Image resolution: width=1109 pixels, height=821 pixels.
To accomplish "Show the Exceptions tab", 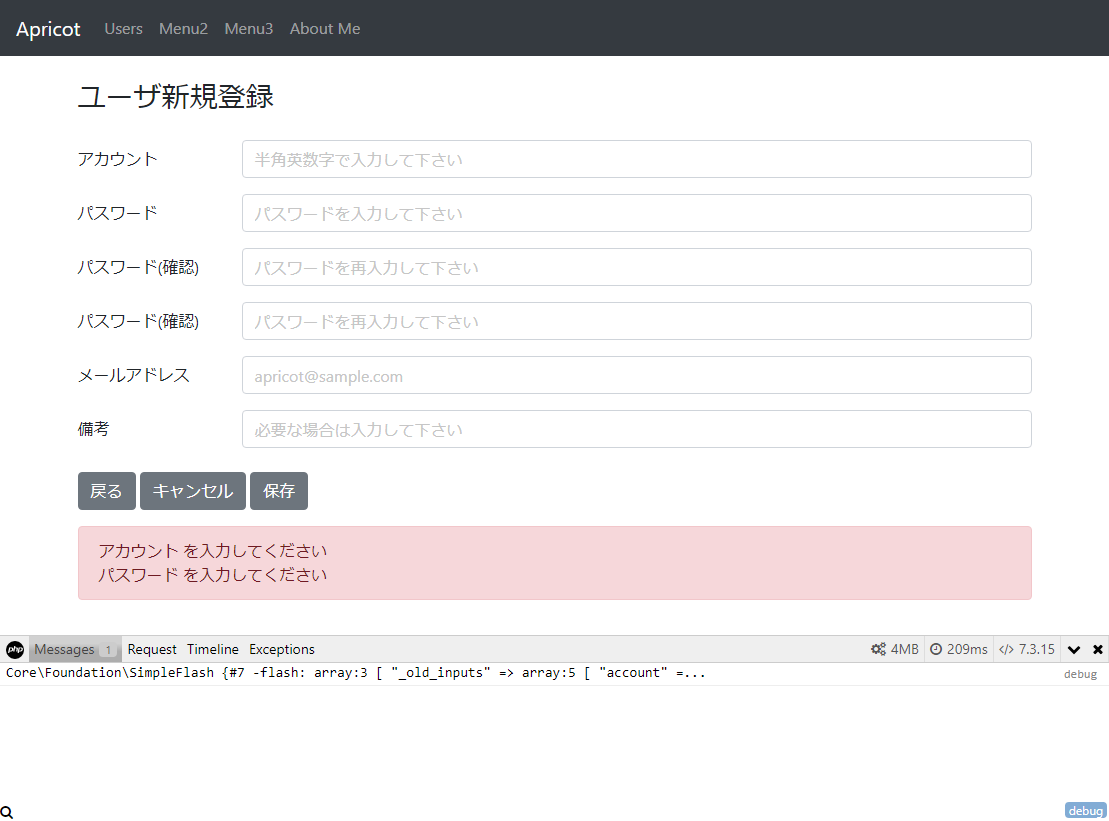I will click(x=282, y=650).
